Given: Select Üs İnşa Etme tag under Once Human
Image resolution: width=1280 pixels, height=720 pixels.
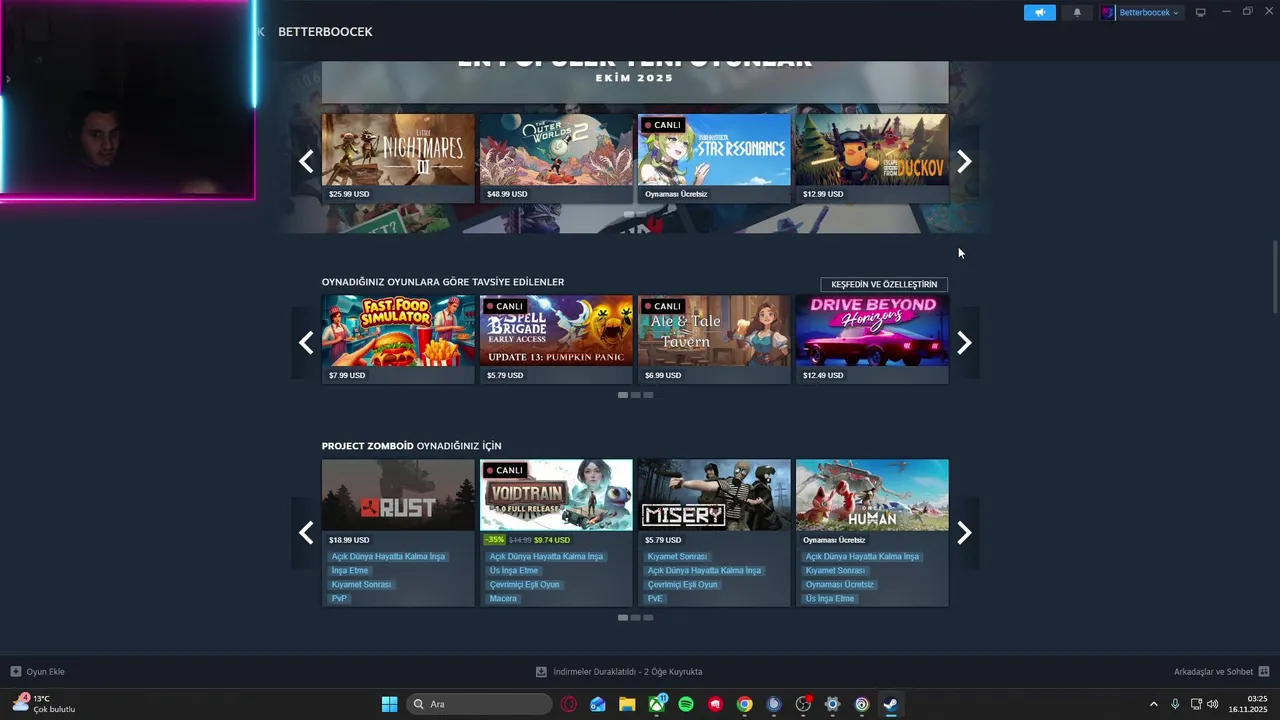Looking at the screenshot, I should (x=830, y=599).
